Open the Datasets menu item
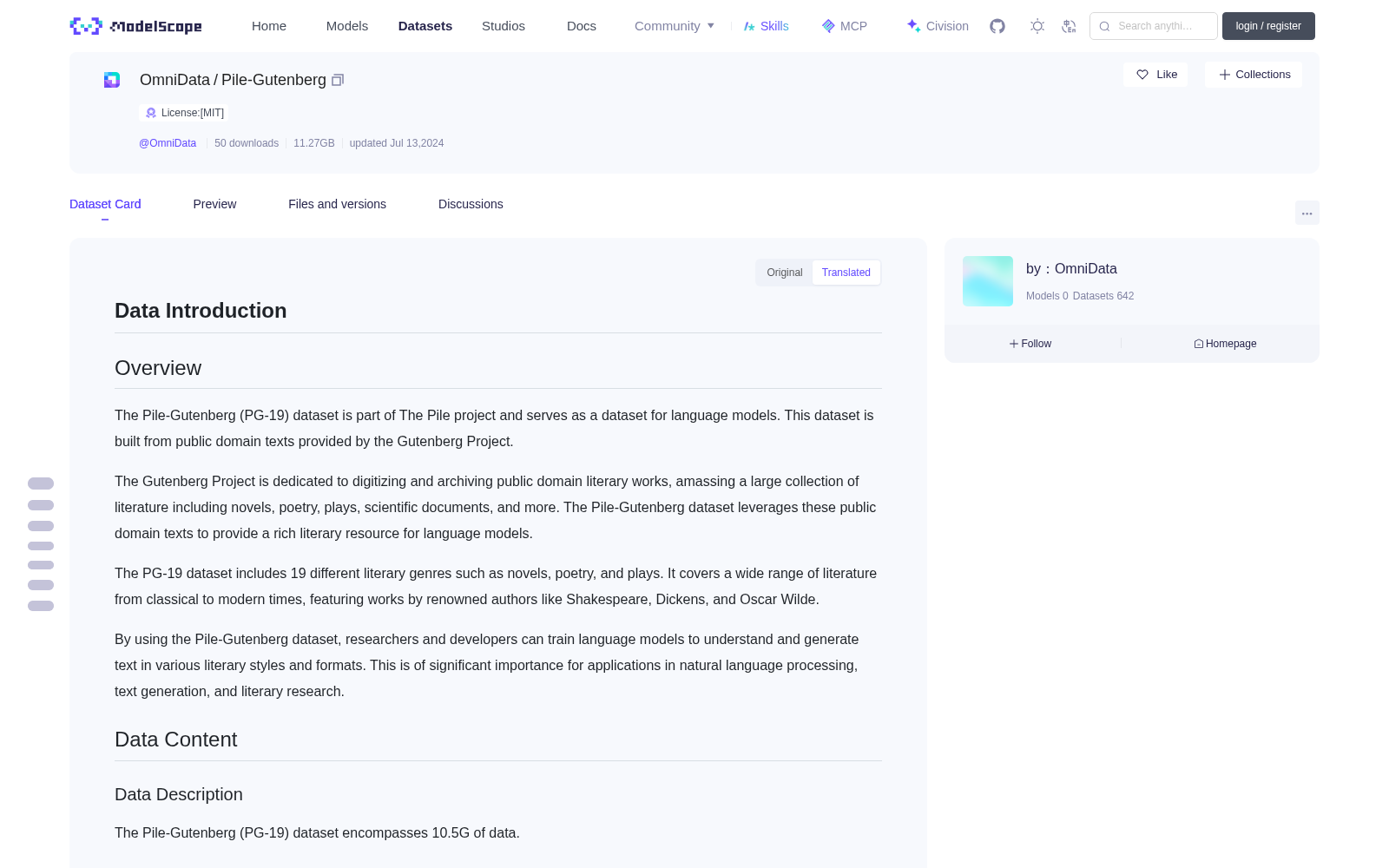Screen dimensions: 1389x868 pos(425,26)
